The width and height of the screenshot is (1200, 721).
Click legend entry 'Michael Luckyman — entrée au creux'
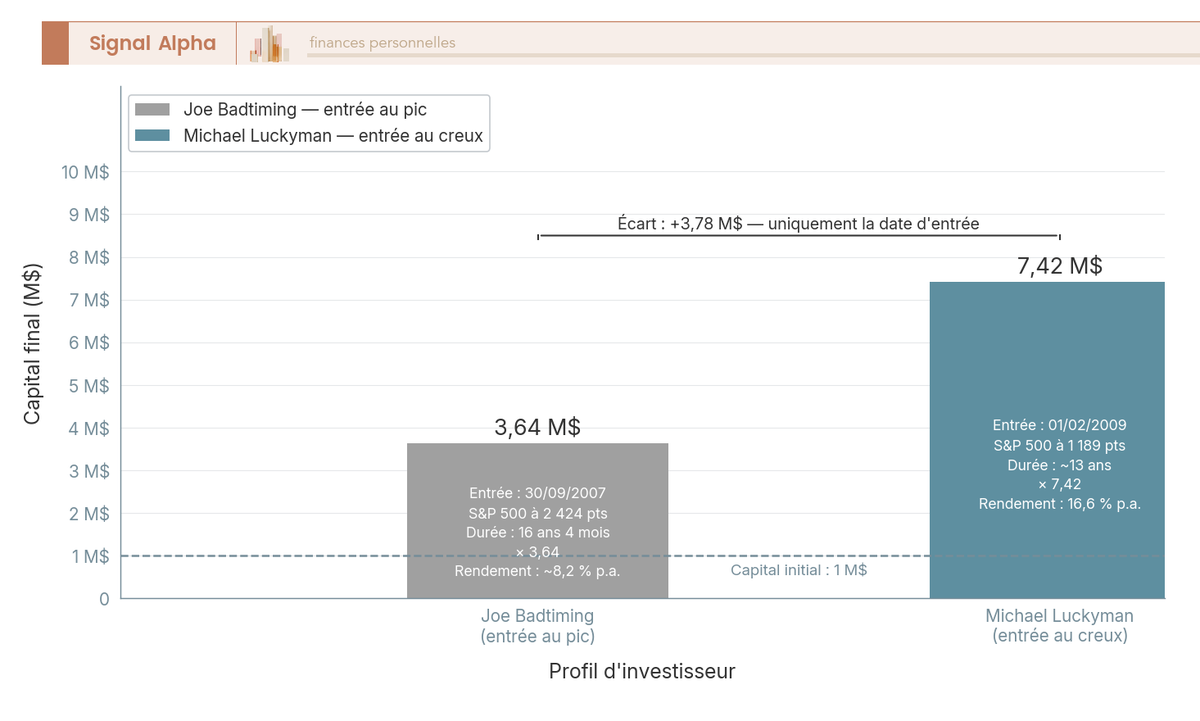click(x=333, y=136)
